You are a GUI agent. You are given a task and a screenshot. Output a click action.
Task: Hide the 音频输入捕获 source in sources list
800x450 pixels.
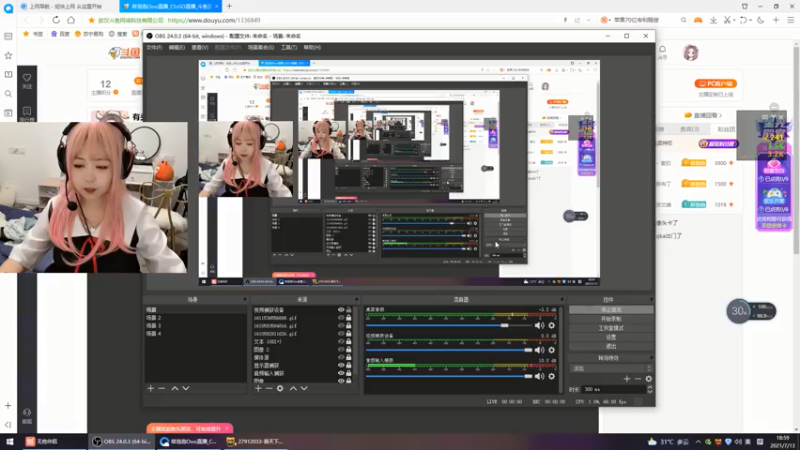click(341, 373)
